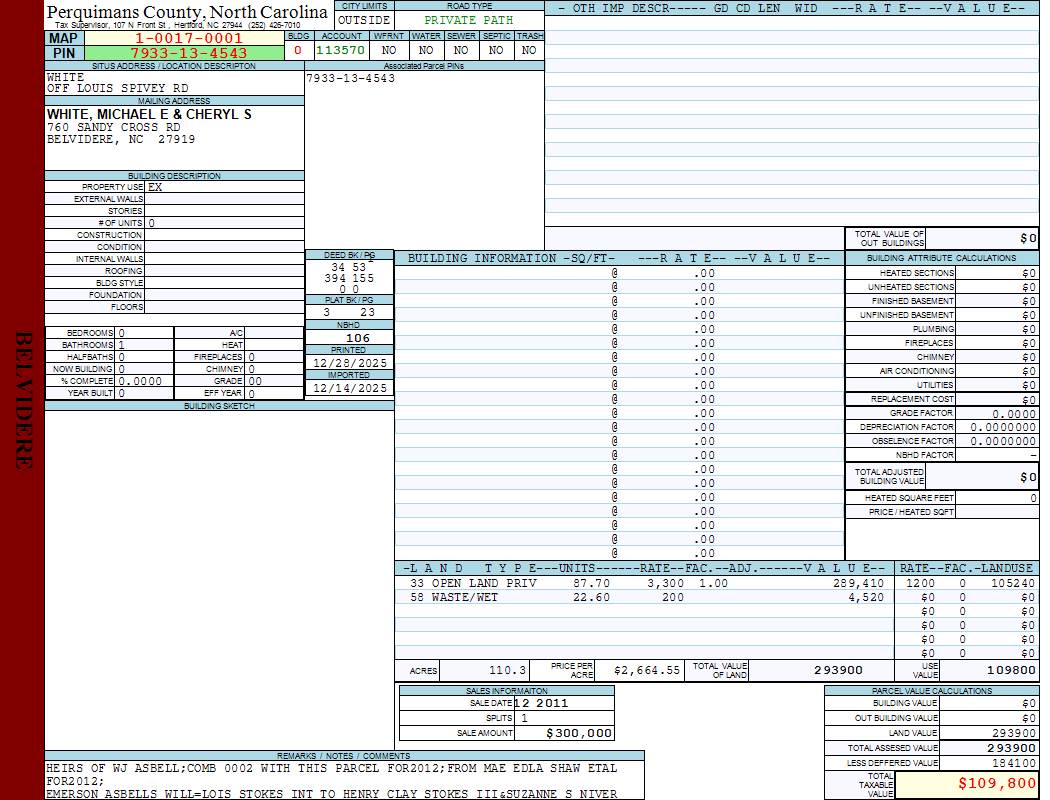
Task: Click the account number 113570
Action: point(340,50)
